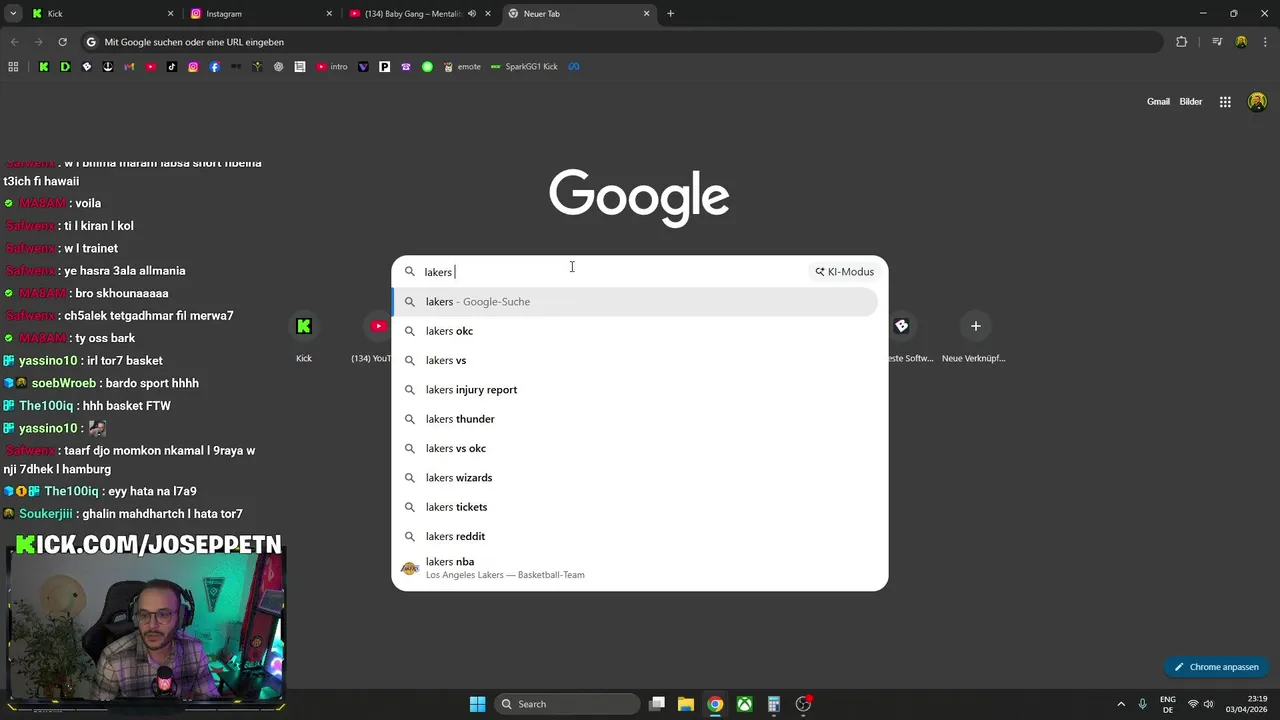Viewport: 1280px width, 720px height.
Task: Open the Chrome profile avatar in the toolbar
Action: click(x=1241, y=42)
